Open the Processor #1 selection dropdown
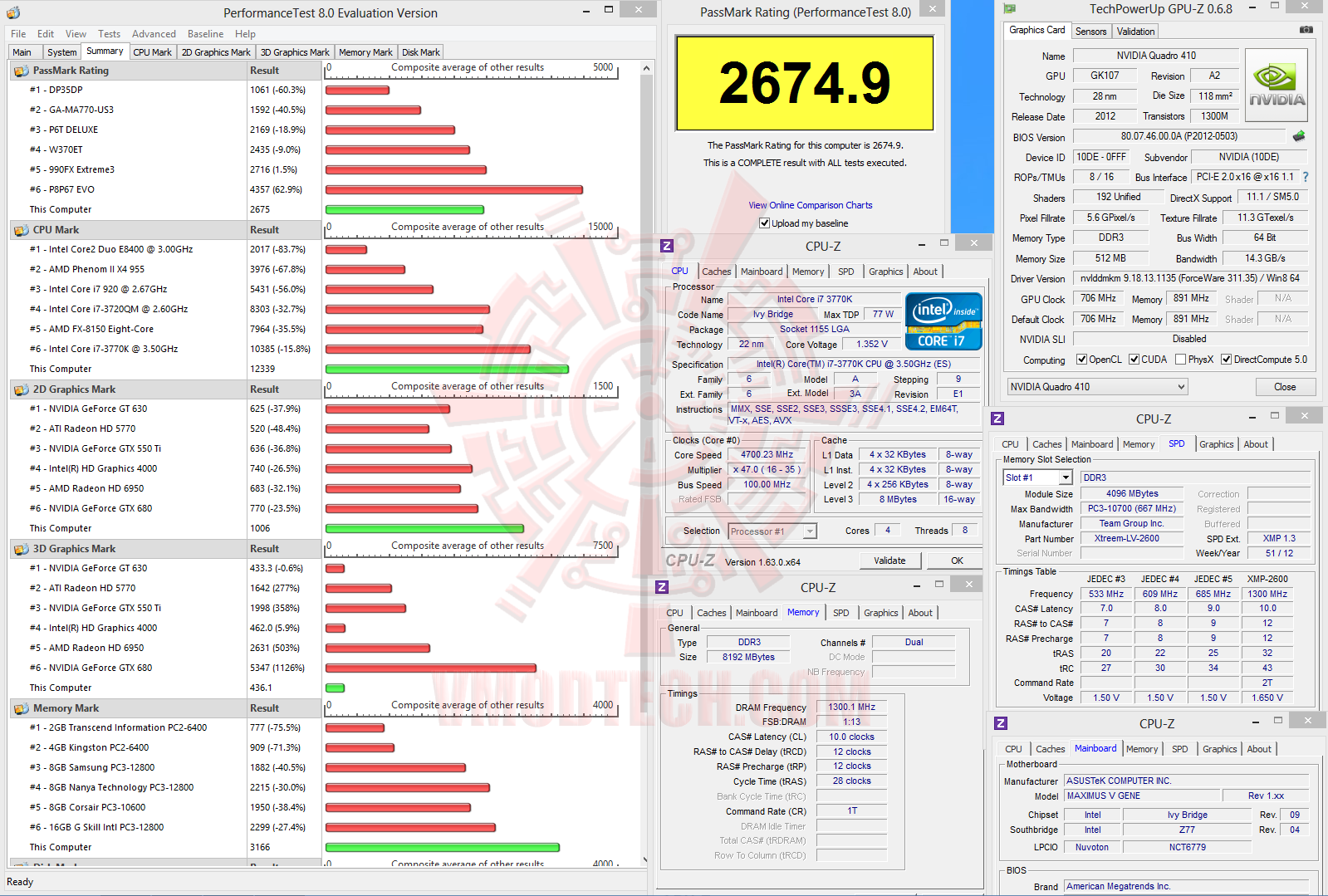The image size is (1328, 896). (772, 531)
